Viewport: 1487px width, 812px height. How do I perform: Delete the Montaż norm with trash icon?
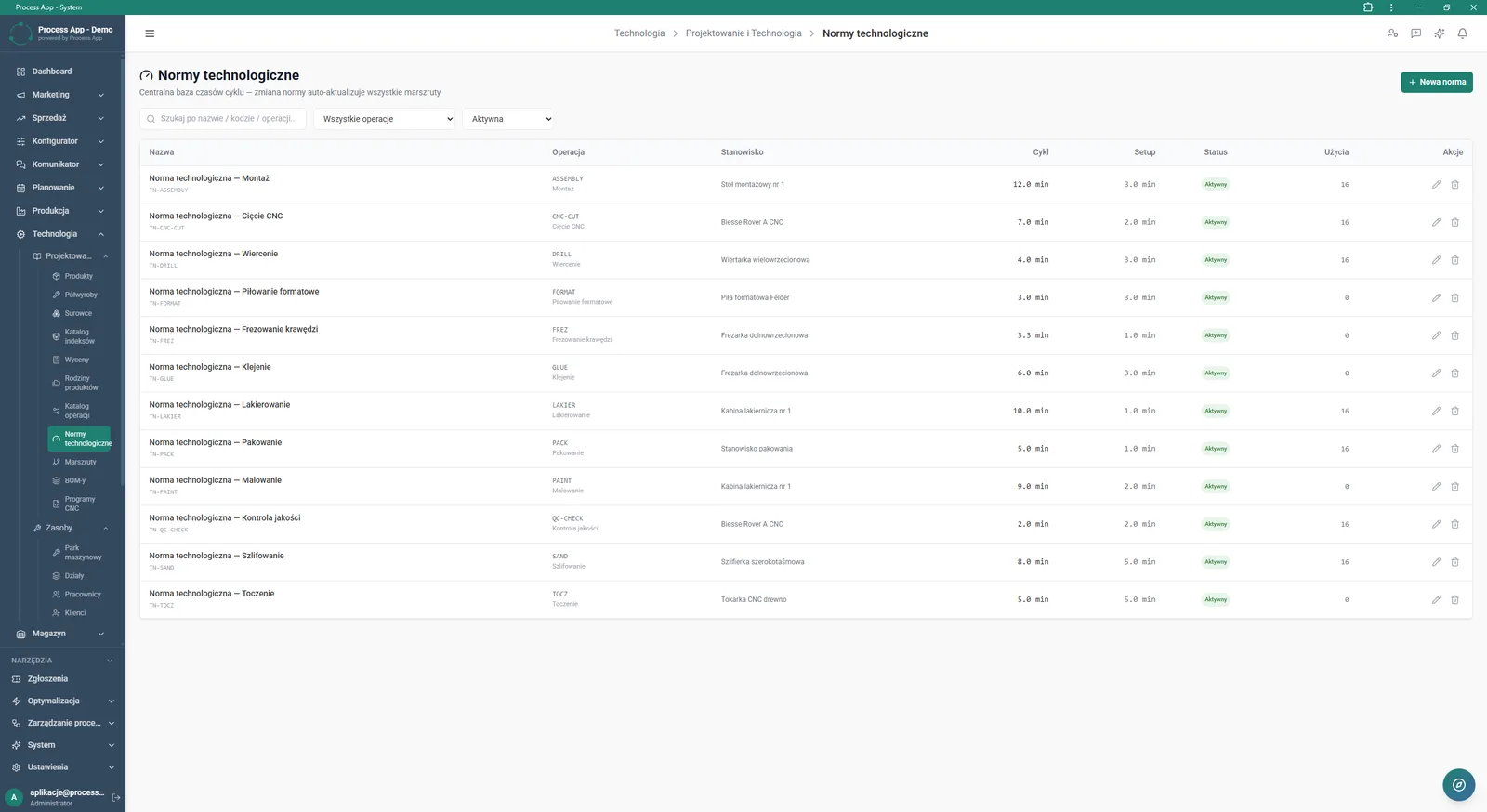pos(1454,185)
